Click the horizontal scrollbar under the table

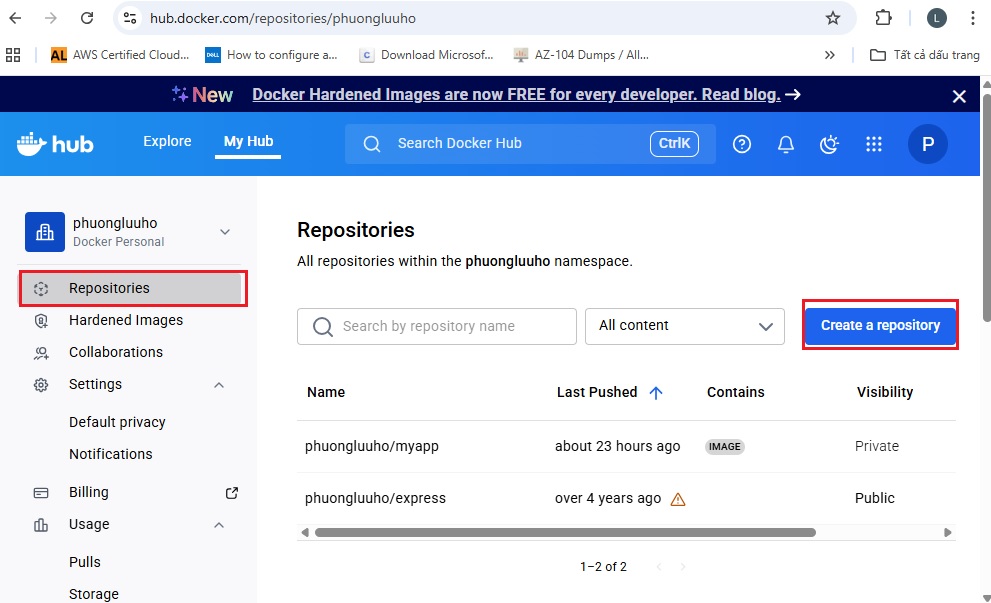click(x=600, y=532)
